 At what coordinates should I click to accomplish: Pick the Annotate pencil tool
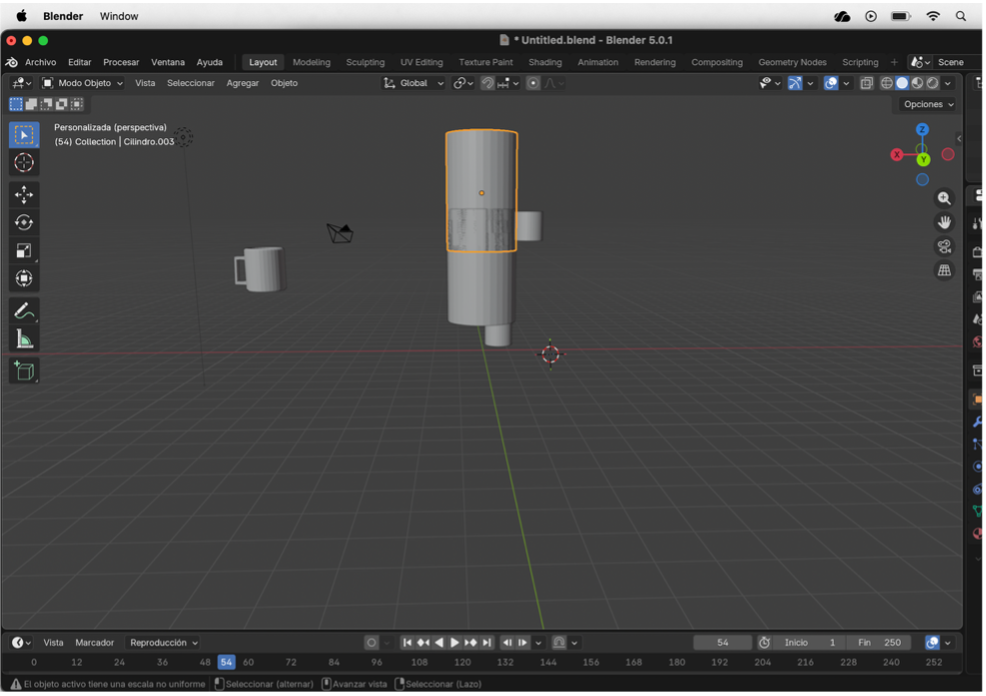click(x=24, y=312)
